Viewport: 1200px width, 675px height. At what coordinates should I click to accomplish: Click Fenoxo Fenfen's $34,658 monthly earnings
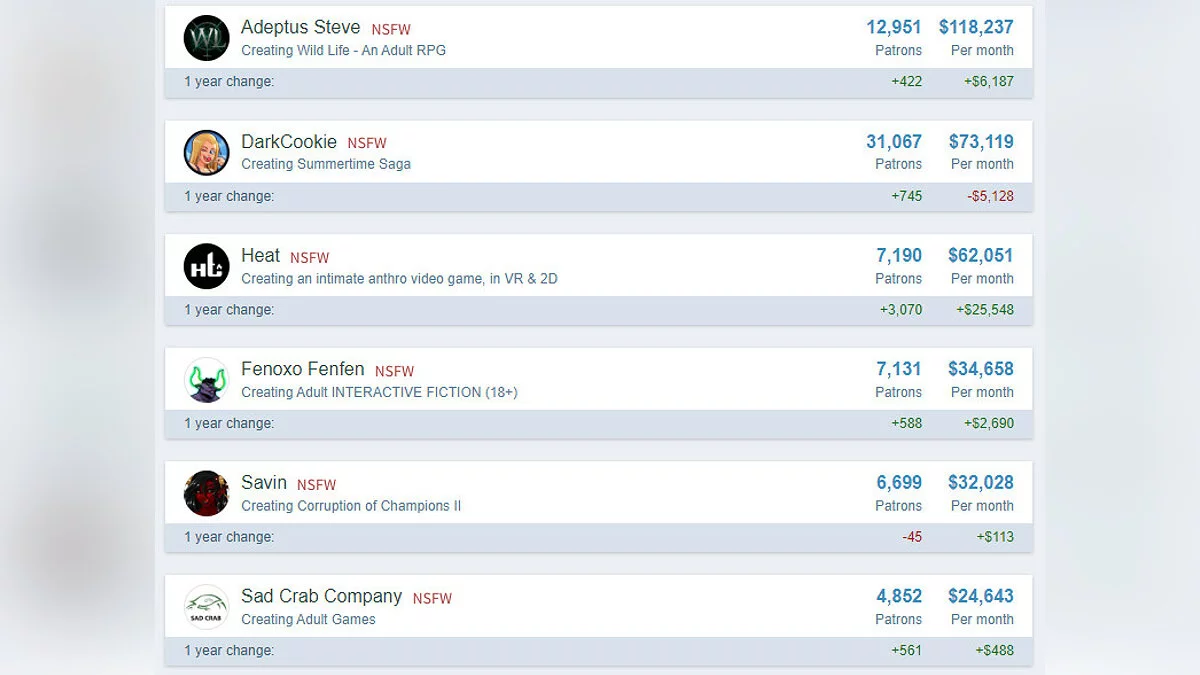tap(980, 369)
